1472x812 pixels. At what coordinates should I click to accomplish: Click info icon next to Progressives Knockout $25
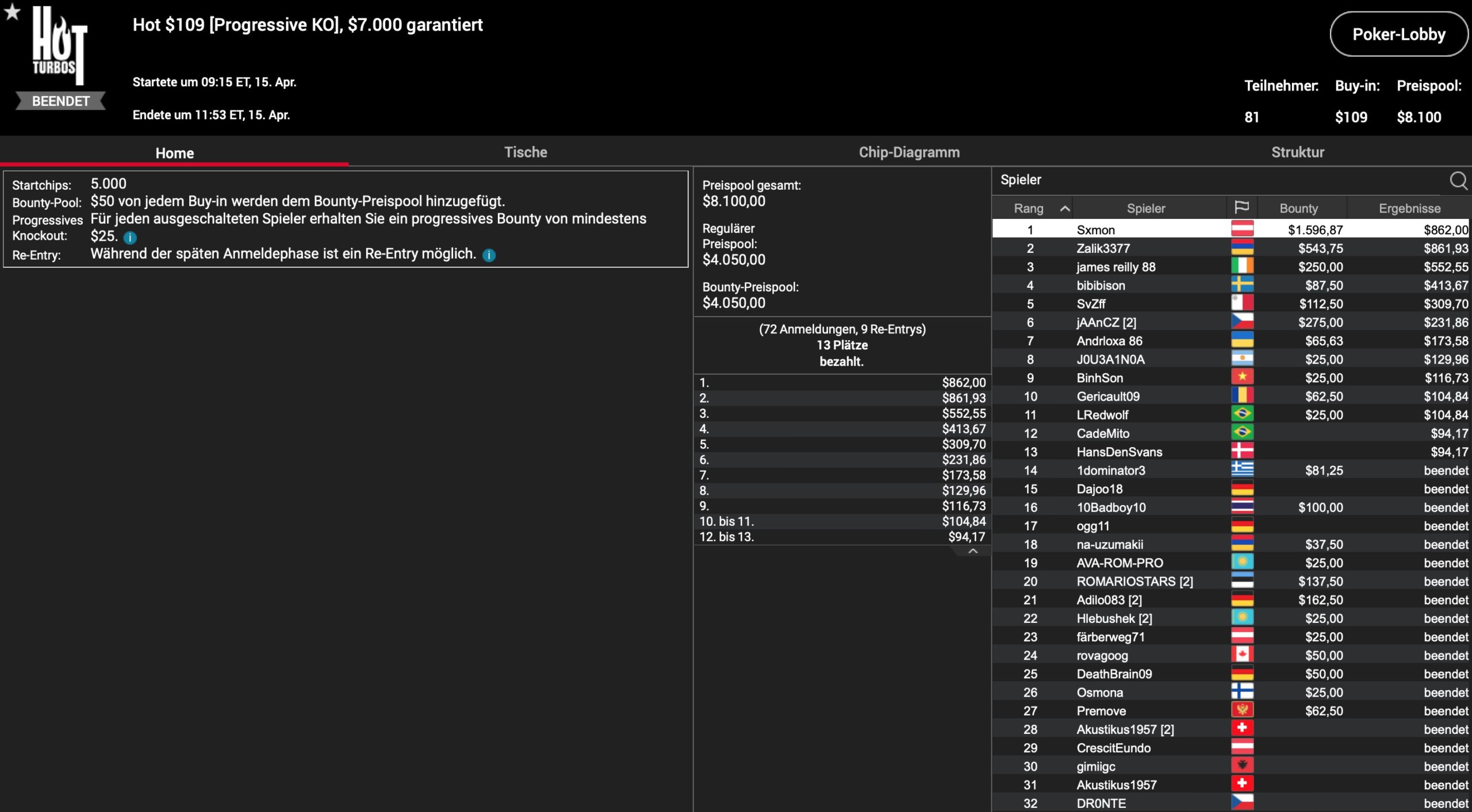131,237
